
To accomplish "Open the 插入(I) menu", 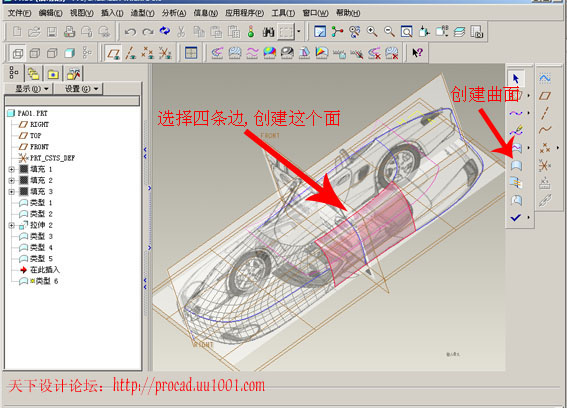I will pyautogui.click(x=112, y=13).
